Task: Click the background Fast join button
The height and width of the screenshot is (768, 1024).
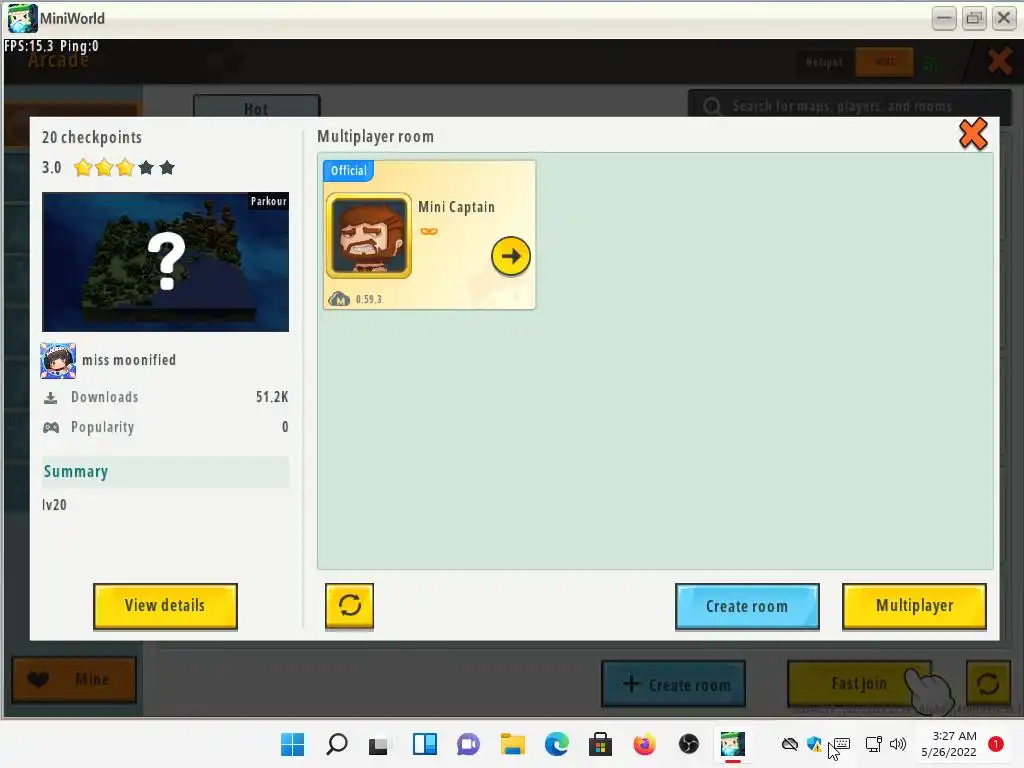Action: tap(859, 683)
